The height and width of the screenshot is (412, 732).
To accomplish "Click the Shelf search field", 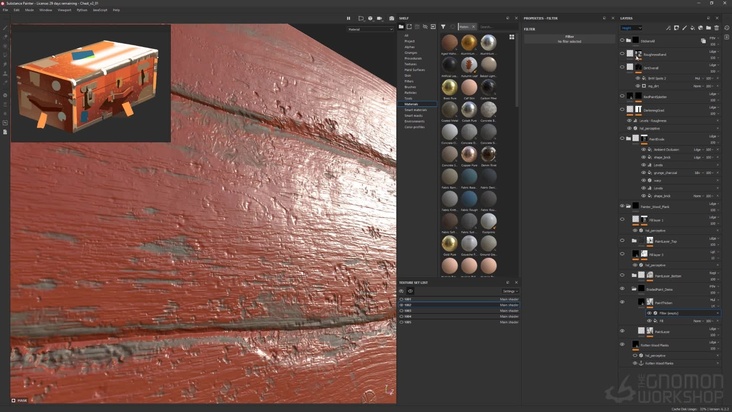I will click(497, 27).
